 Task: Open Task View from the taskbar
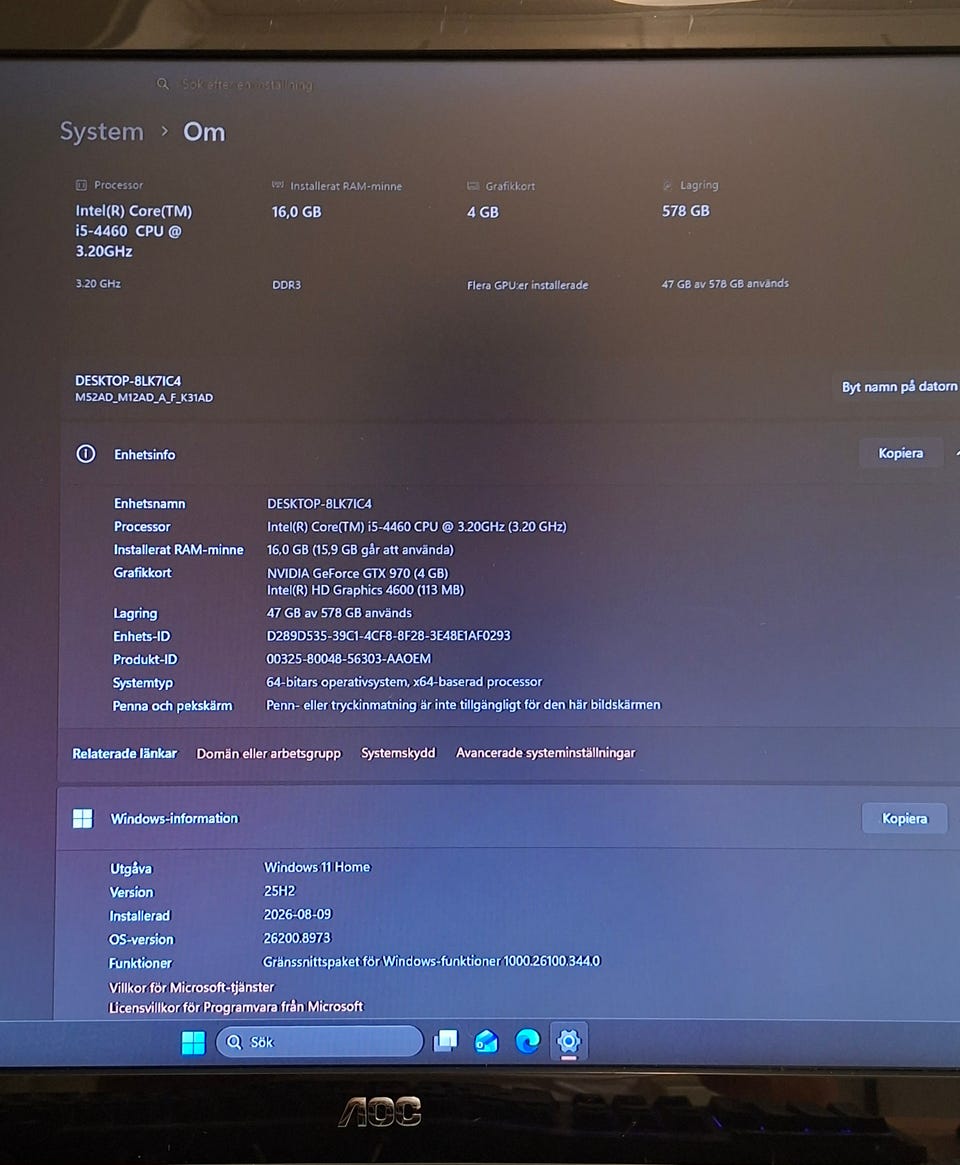click(446, 1041)
